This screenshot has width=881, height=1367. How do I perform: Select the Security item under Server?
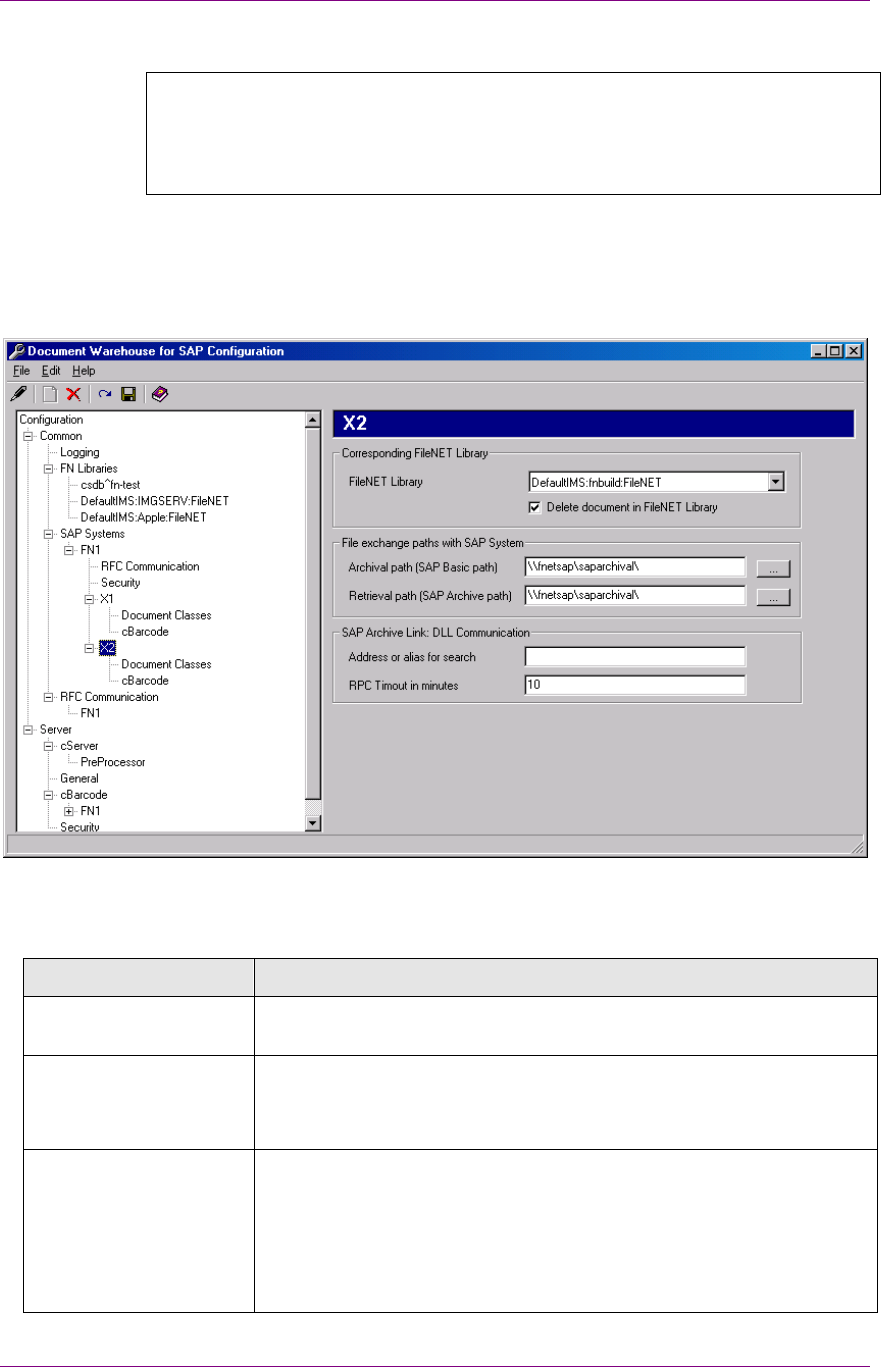(x=79, y=827)
